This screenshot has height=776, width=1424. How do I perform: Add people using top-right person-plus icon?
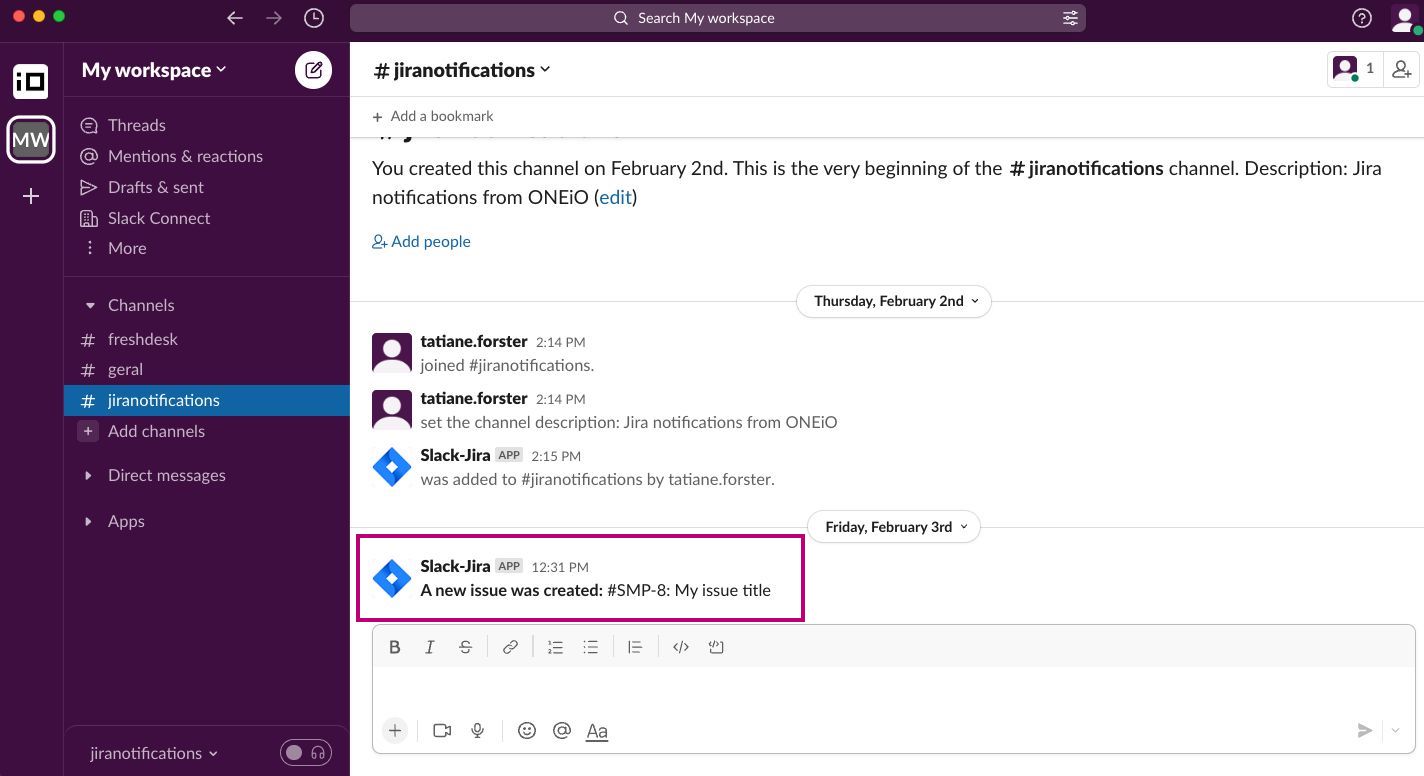(x=1402, y=69)
